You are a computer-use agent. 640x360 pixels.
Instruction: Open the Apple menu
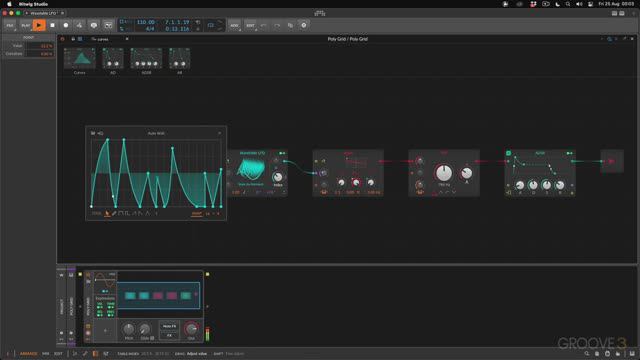pyautogui.click(x=9, y=4)
